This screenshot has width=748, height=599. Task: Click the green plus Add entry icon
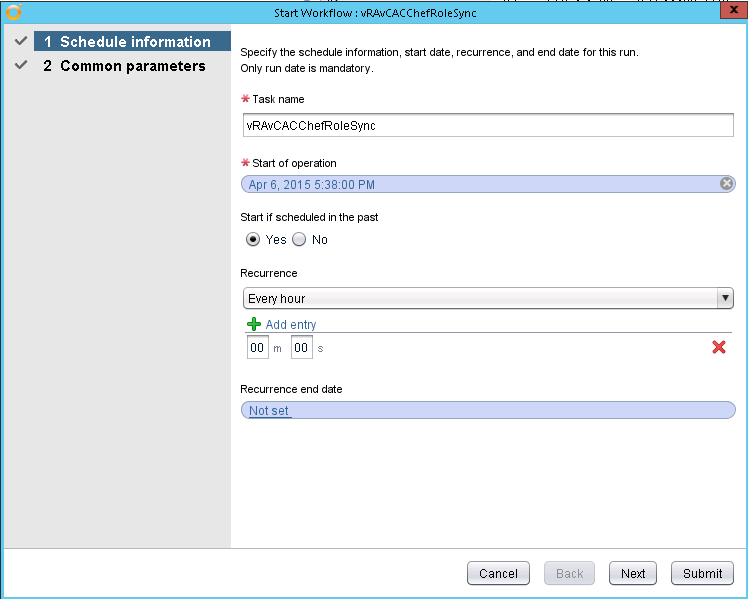tap(254, 324)
